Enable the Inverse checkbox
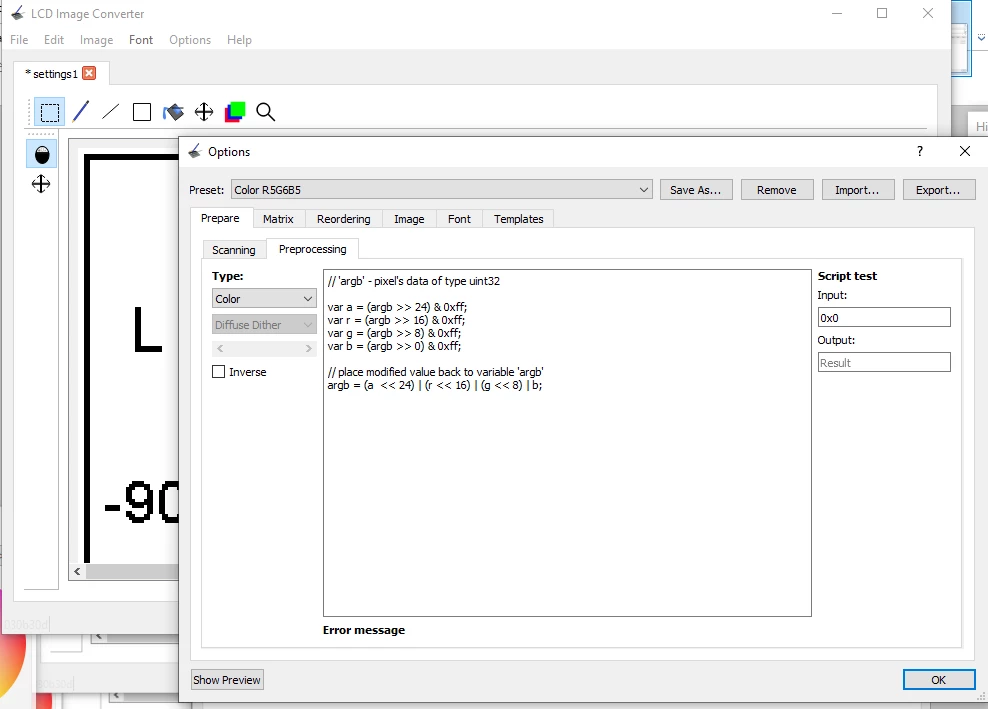This screenshot has height=709, width=988. (x=219, y=372)
